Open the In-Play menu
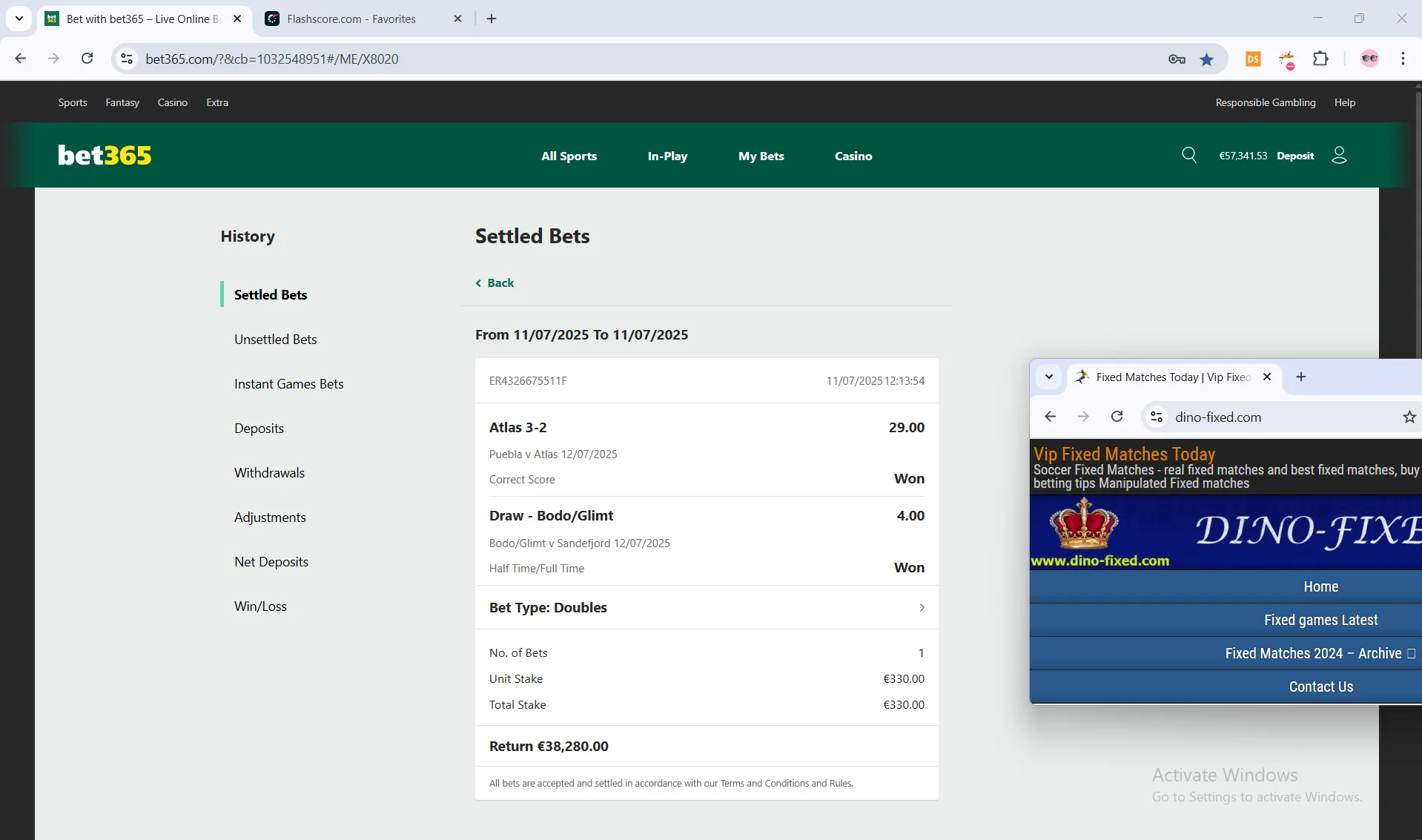The width and height of the screenshot is (1422, 840). pyautogui.click(x=667, y=156)
